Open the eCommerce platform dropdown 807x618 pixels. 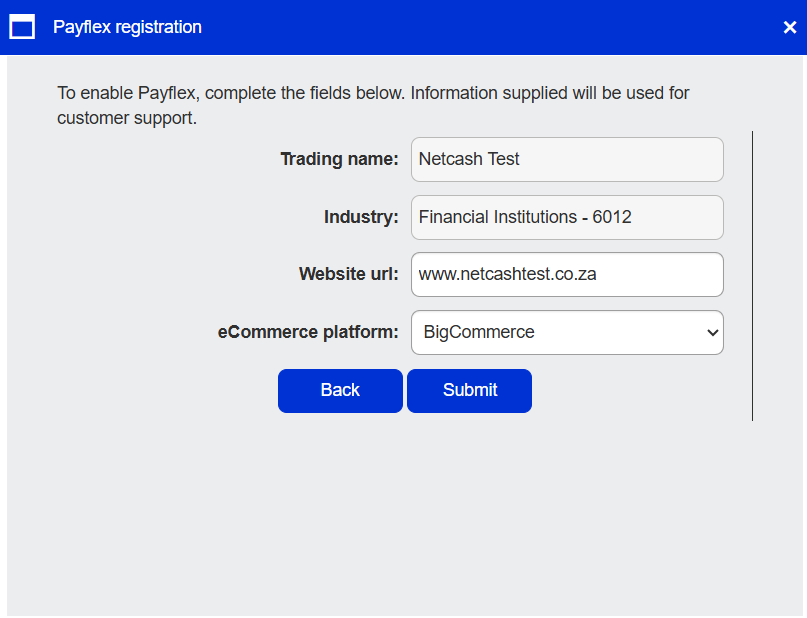point(566,332)
